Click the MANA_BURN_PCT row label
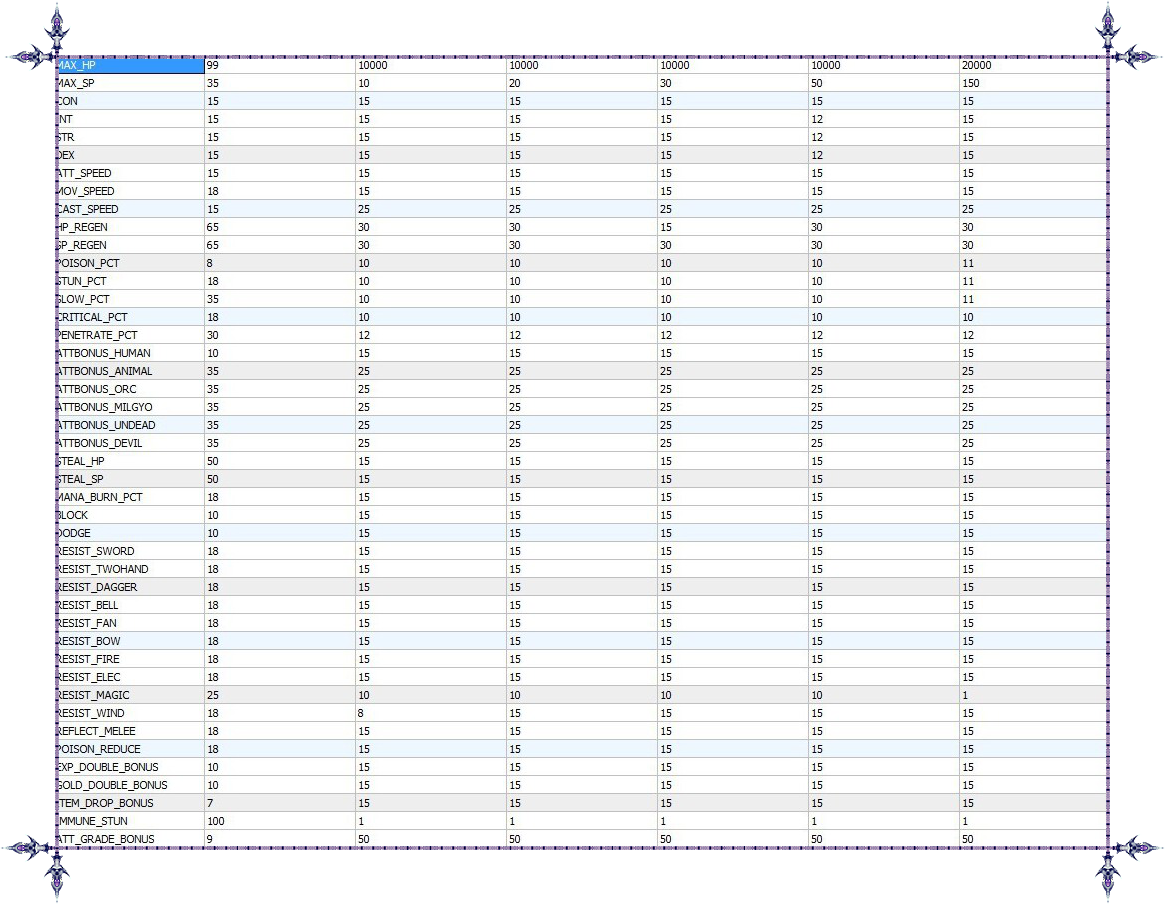 pos(100,497)
